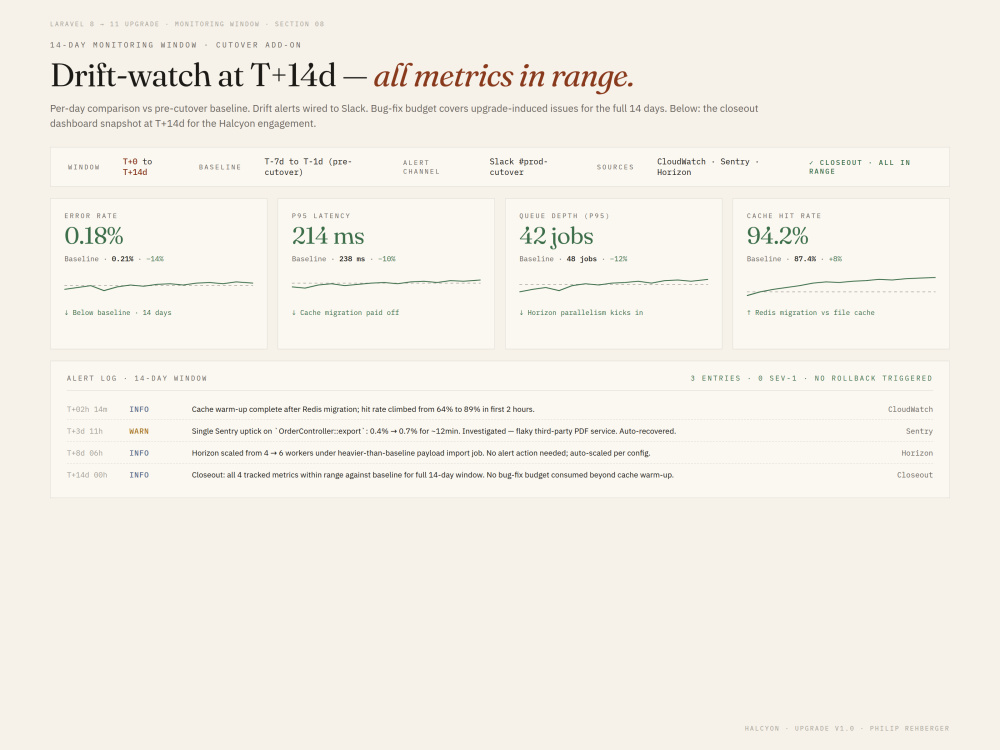Click the 'Below baseline · 14 days' note
The height and width of the screenshot is (750, 1000).
click(x=118, y=312)
